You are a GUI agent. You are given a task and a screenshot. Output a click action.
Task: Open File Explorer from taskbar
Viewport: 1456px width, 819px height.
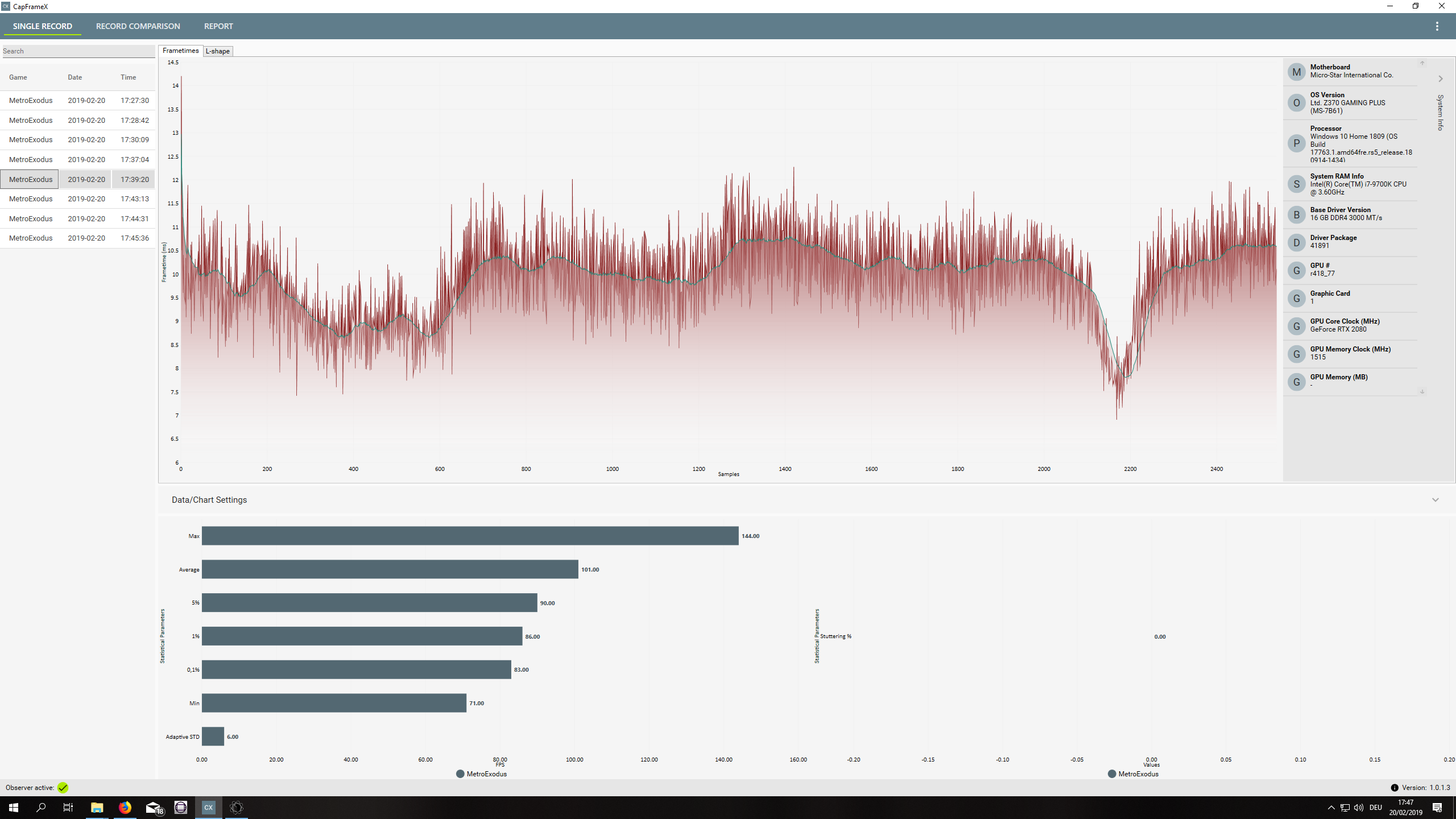[x=97, y=808]
